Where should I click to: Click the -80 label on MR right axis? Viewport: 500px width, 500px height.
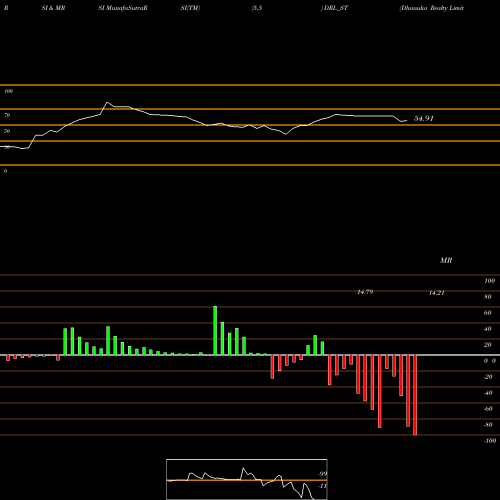(x=488, y=425)
